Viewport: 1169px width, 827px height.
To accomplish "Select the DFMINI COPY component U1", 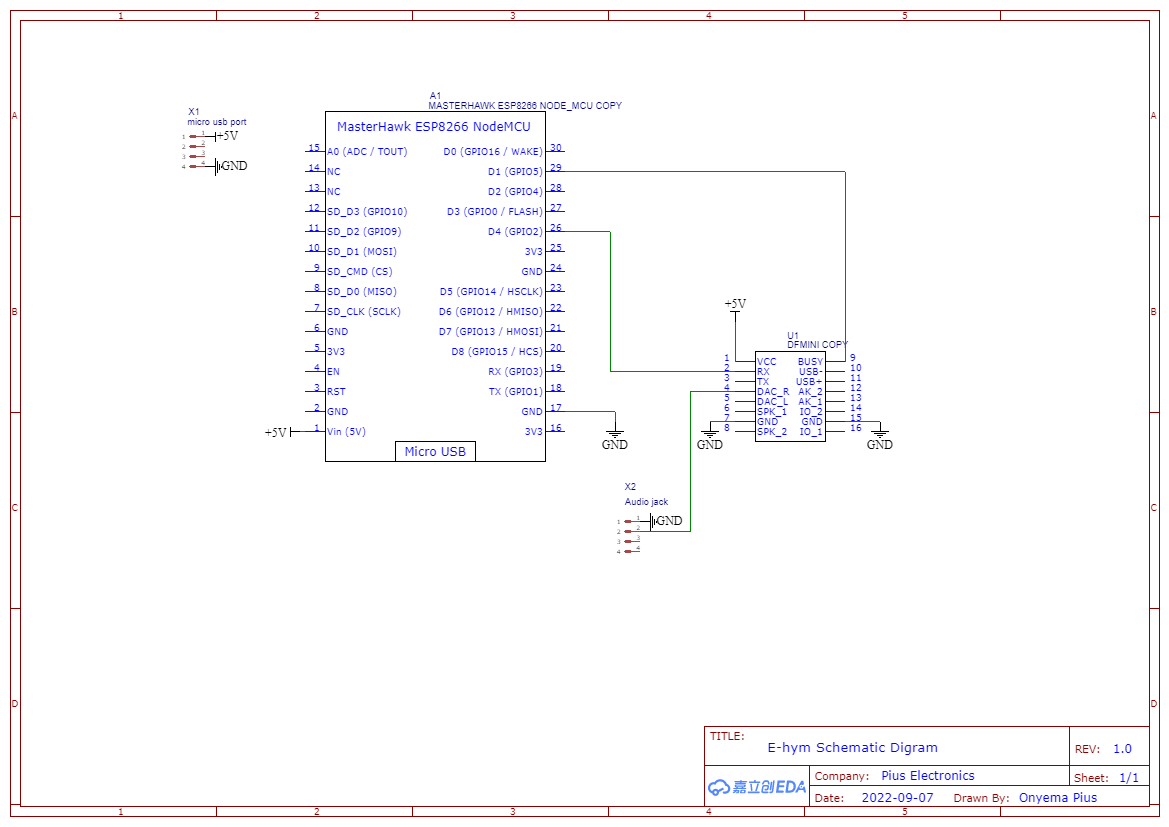I will click(x=790, y=395).
